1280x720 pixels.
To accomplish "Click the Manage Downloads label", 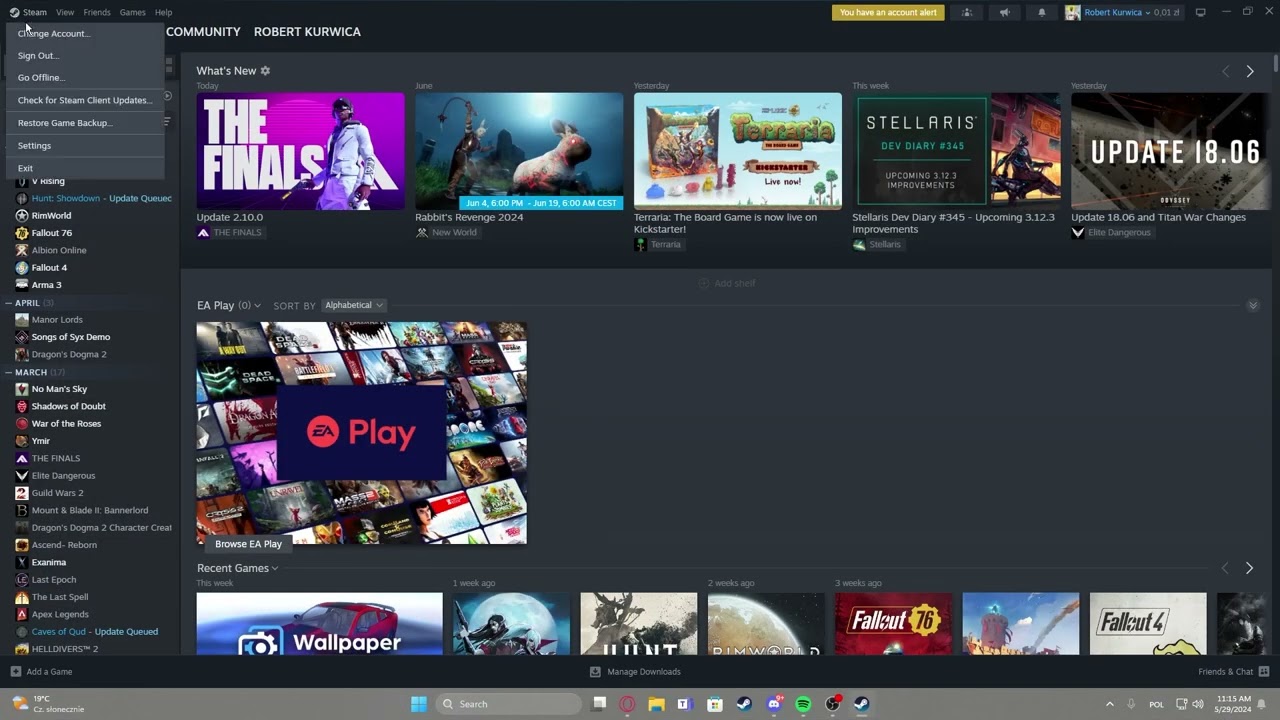I will (x=644, y=672).
